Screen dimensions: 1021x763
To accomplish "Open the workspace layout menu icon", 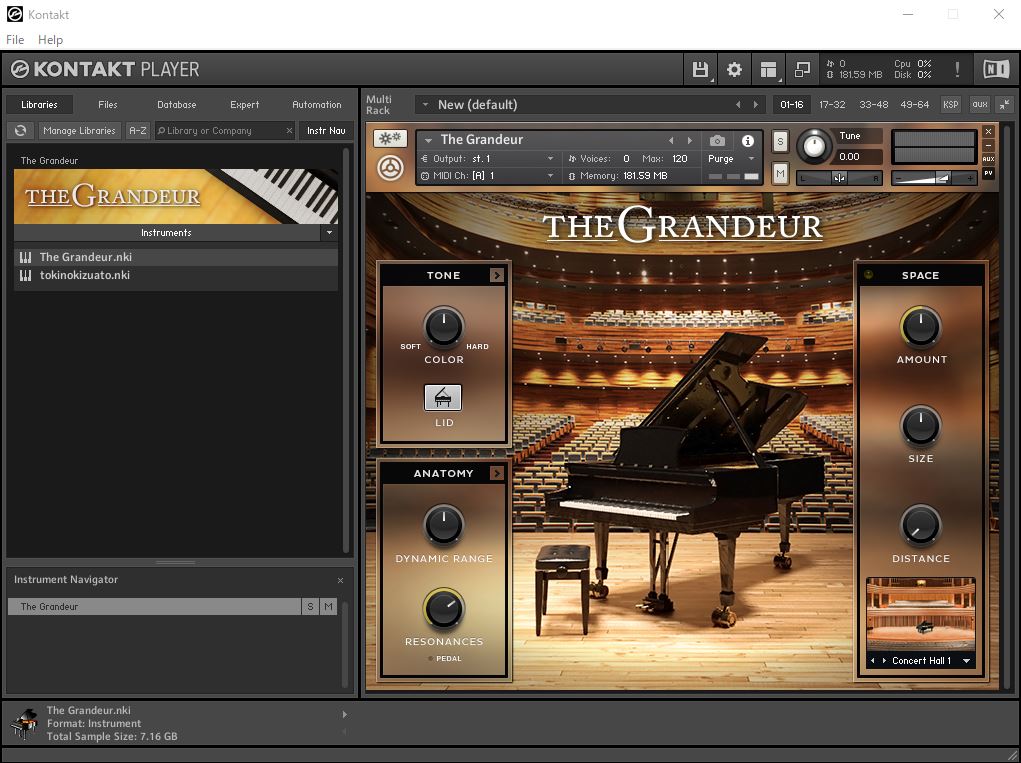I will 768,69.
